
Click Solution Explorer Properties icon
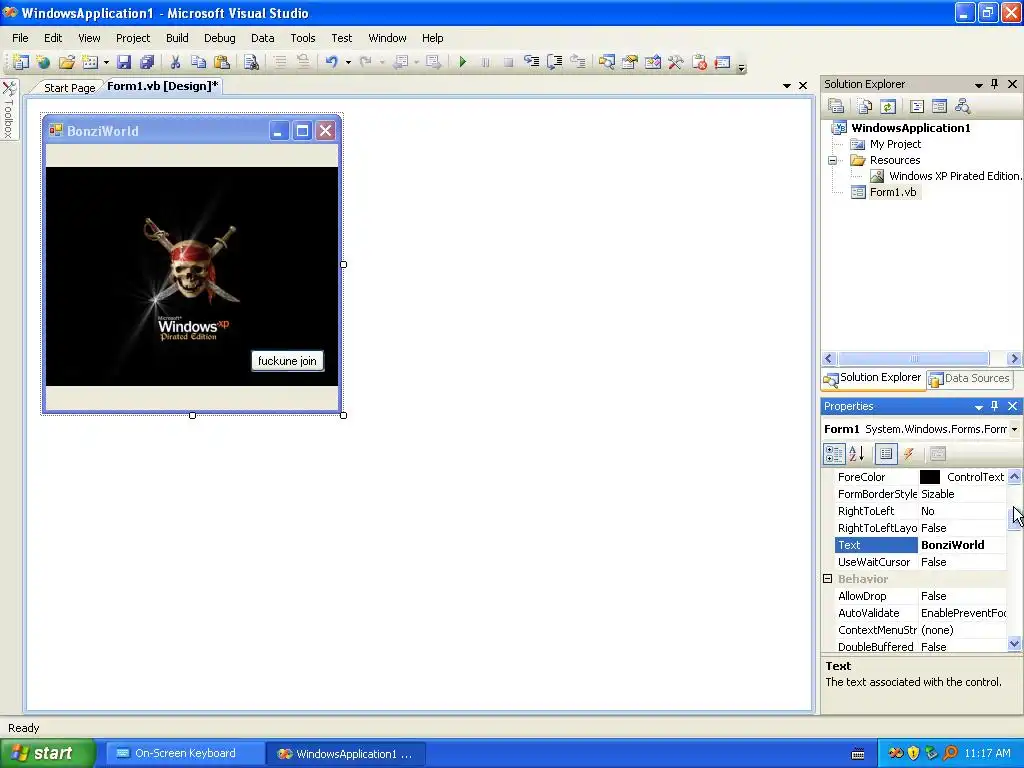(x=836, y=106)
